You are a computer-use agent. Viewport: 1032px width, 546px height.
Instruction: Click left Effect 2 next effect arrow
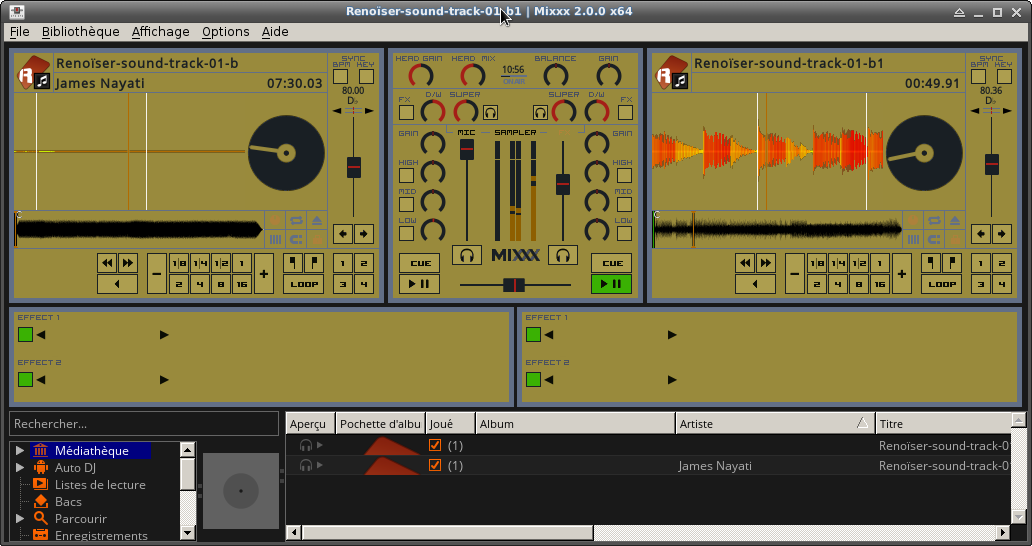pyautogui.click(x=164, y=380)
